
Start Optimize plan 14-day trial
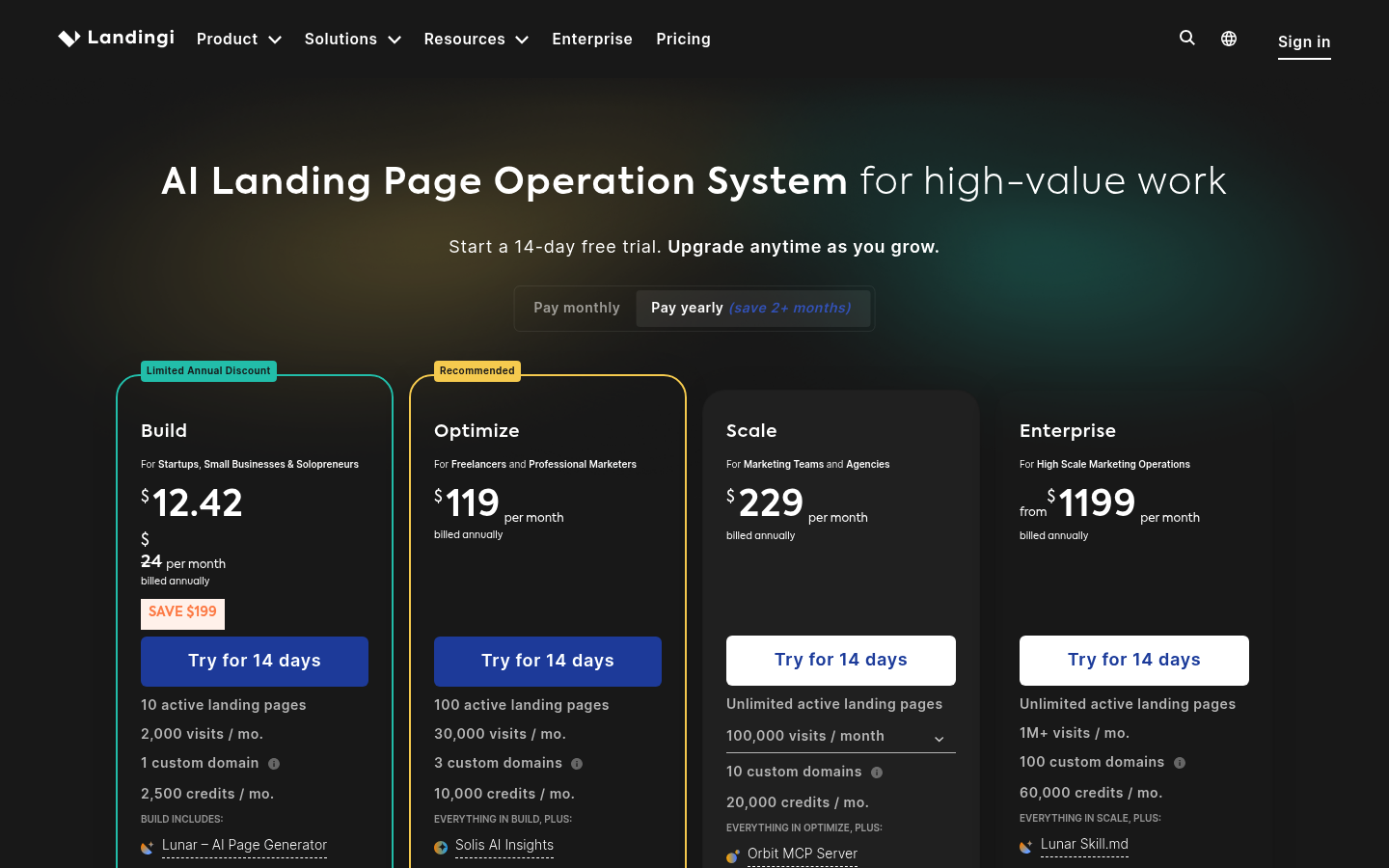(x=548, y=662)
